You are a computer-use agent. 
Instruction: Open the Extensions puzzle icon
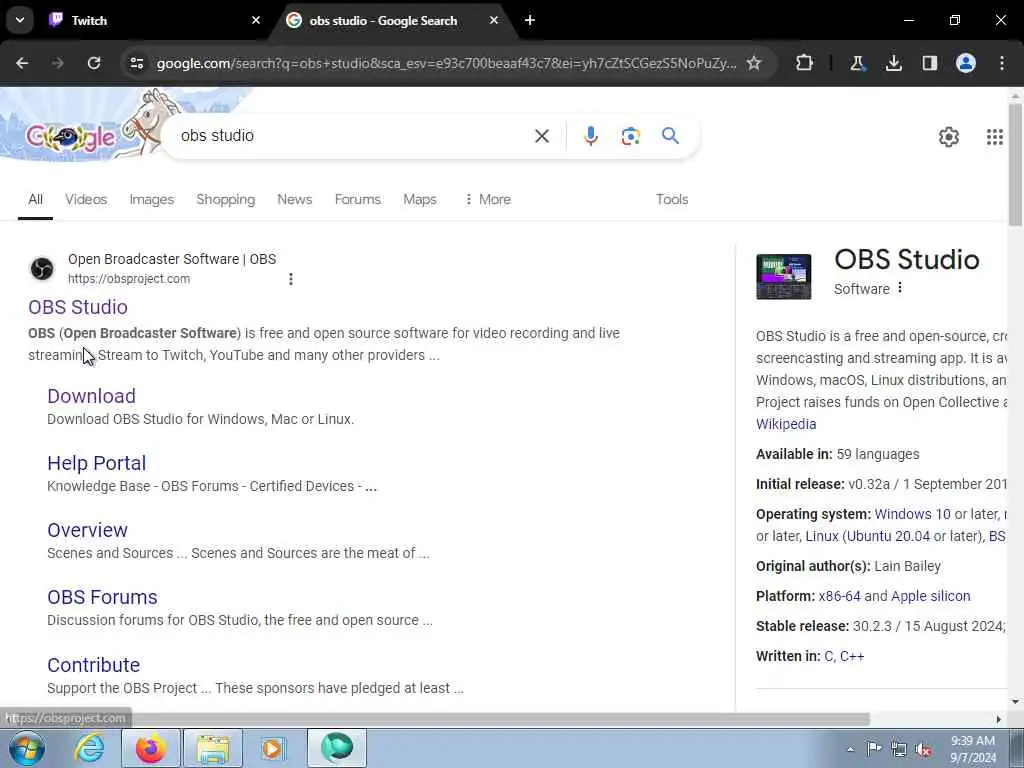[805, 63]
